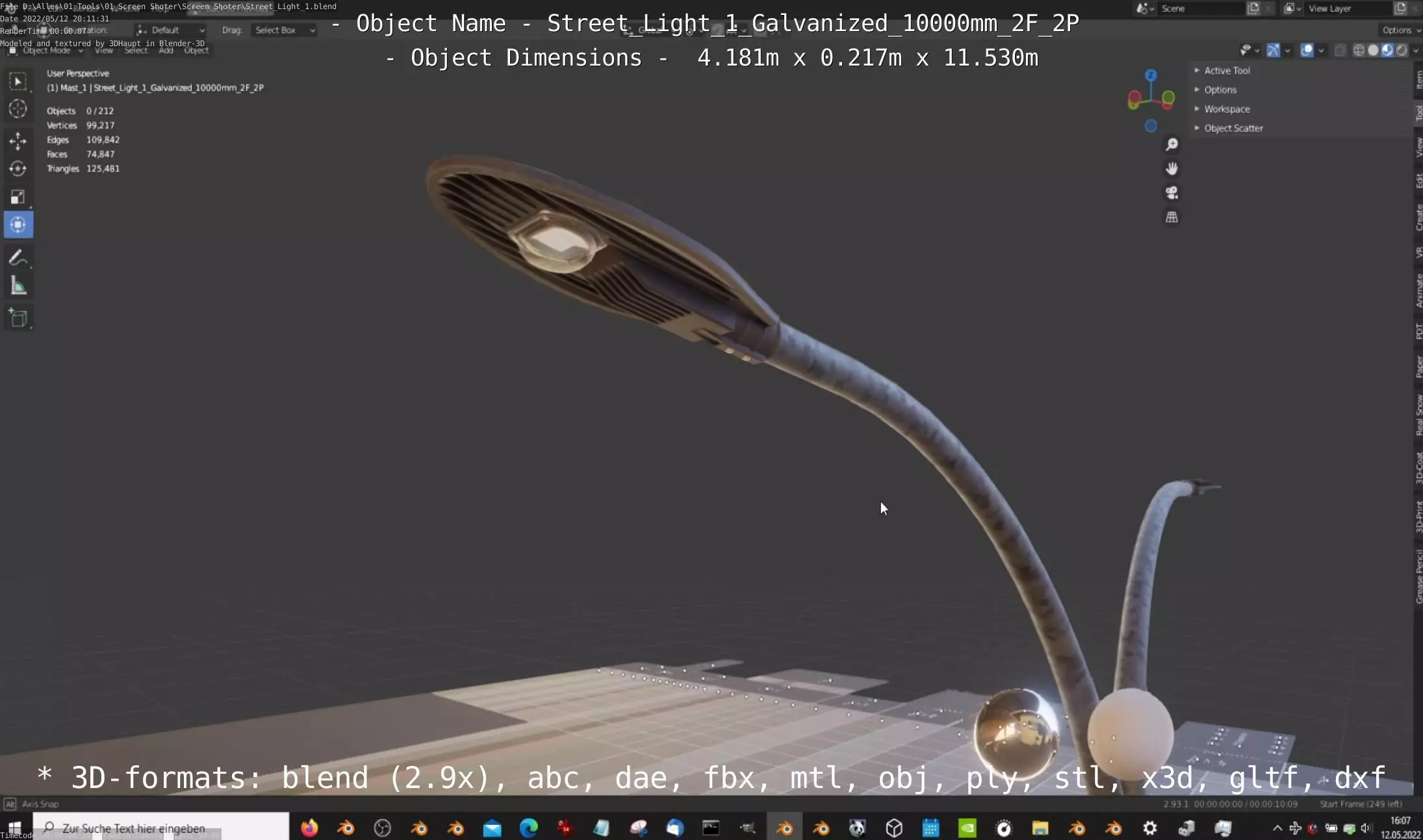Viewport: 1423px width, 840px height.
Task: Toggle viewport overlays button
Action: point(1306,50)
